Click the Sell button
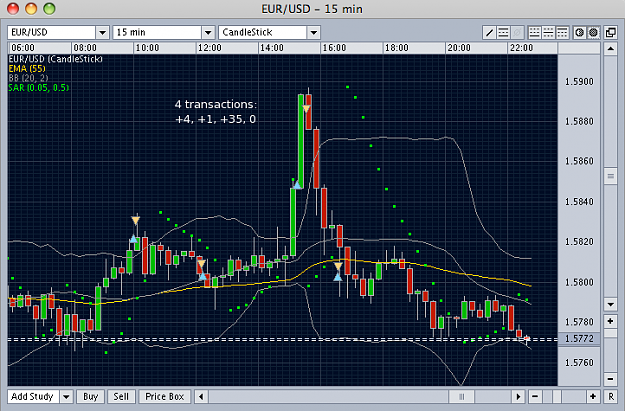 pos(121,397)
